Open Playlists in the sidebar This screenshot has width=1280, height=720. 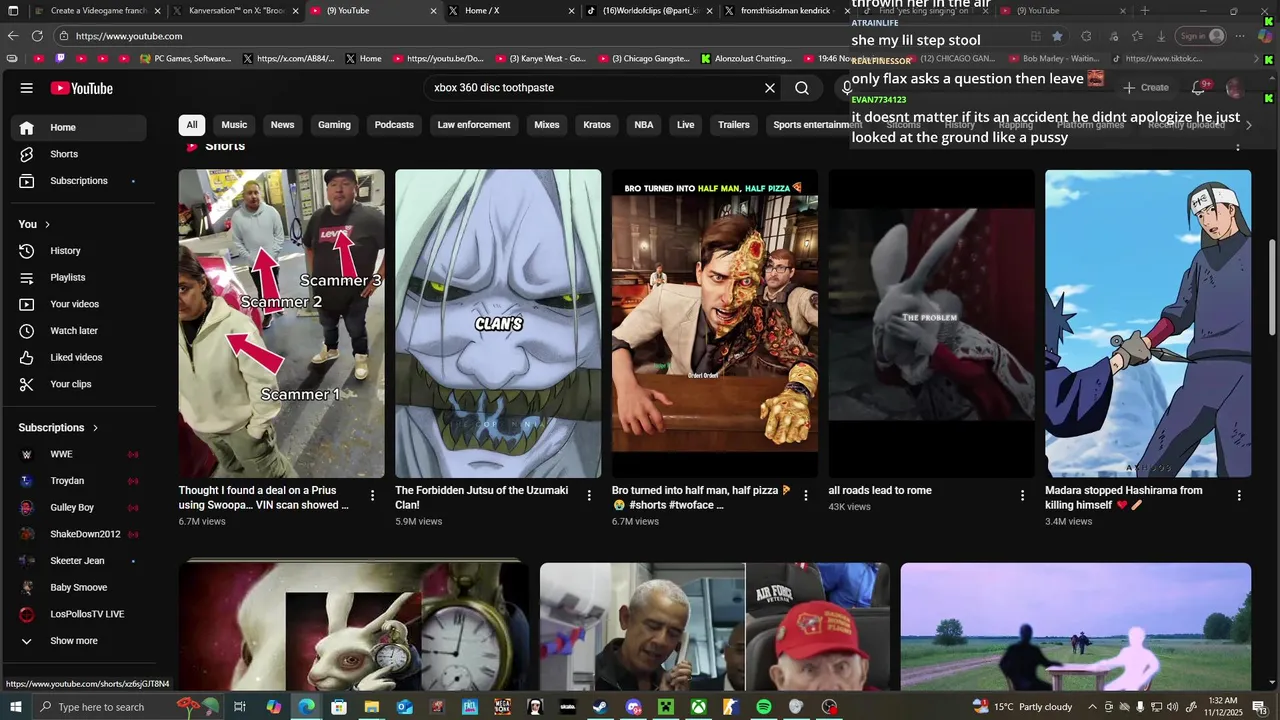coord(79,277)
